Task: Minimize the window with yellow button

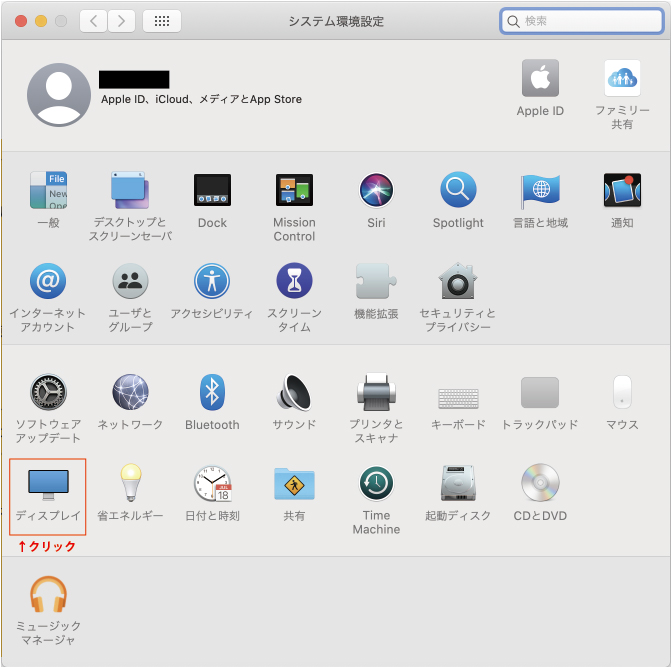Action: 41,21
